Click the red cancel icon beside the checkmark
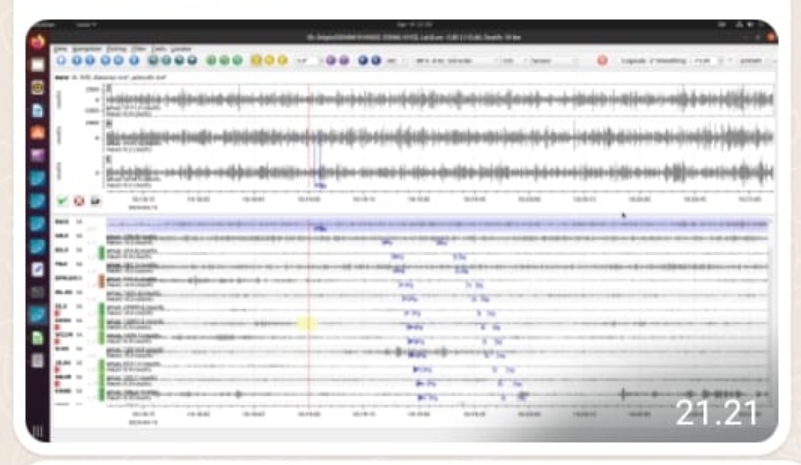The width and height of the screenshot is (801, 465). 78,200
